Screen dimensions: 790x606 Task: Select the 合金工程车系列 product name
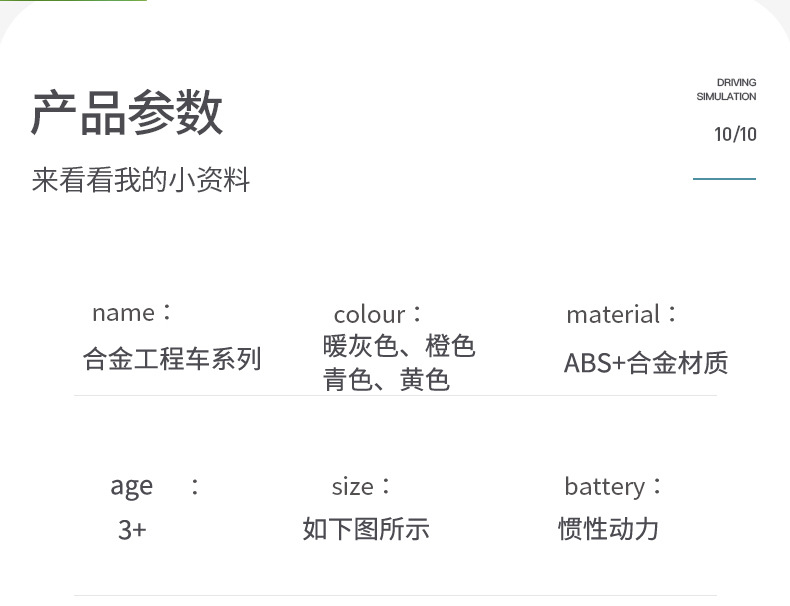[x=172, y=359]
